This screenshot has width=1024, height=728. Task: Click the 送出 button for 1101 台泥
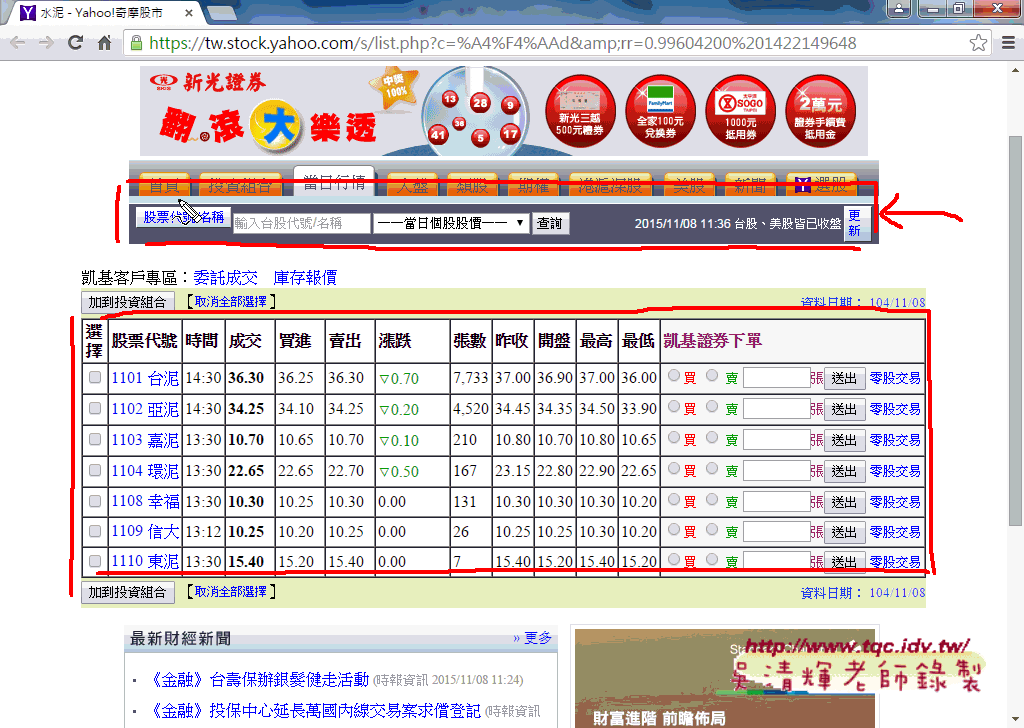(844, 378)
